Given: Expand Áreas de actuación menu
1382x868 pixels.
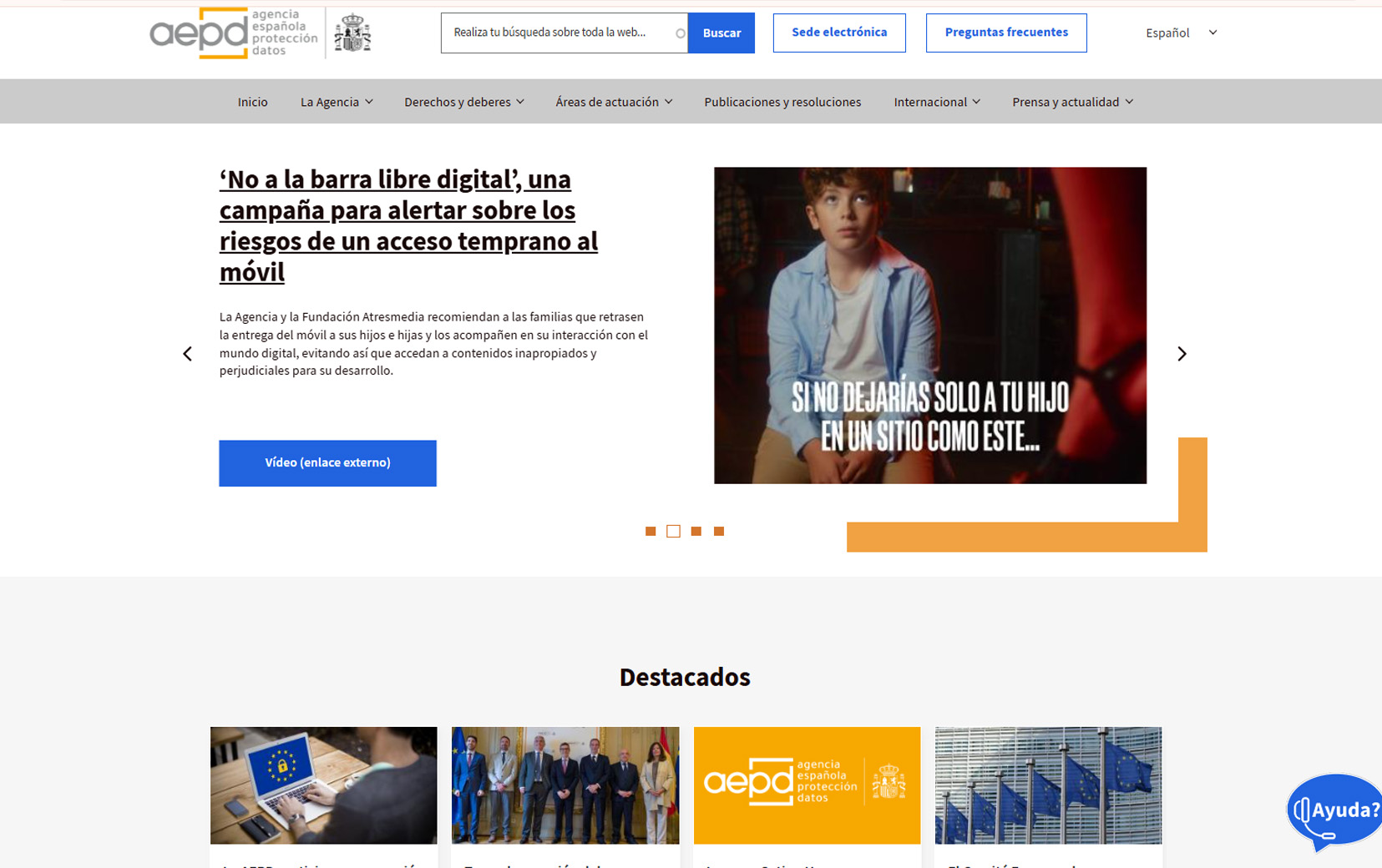Looking at the screenshot, I should click(614, 102).
